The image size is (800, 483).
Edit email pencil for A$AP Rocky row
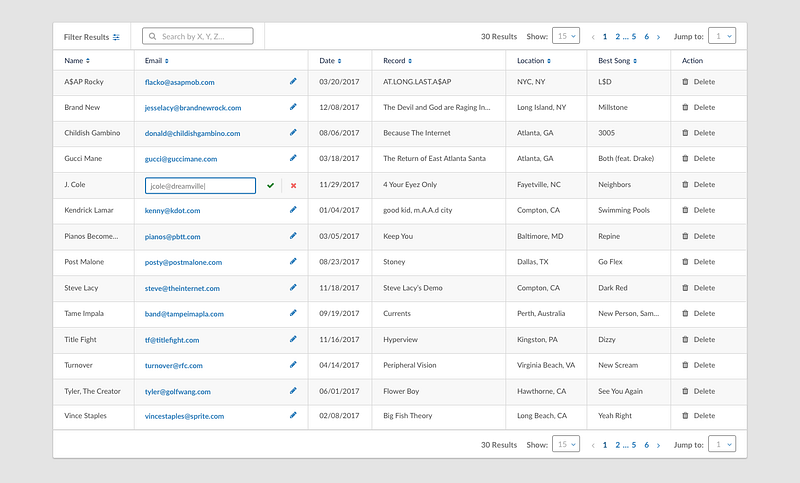[293, 81]
